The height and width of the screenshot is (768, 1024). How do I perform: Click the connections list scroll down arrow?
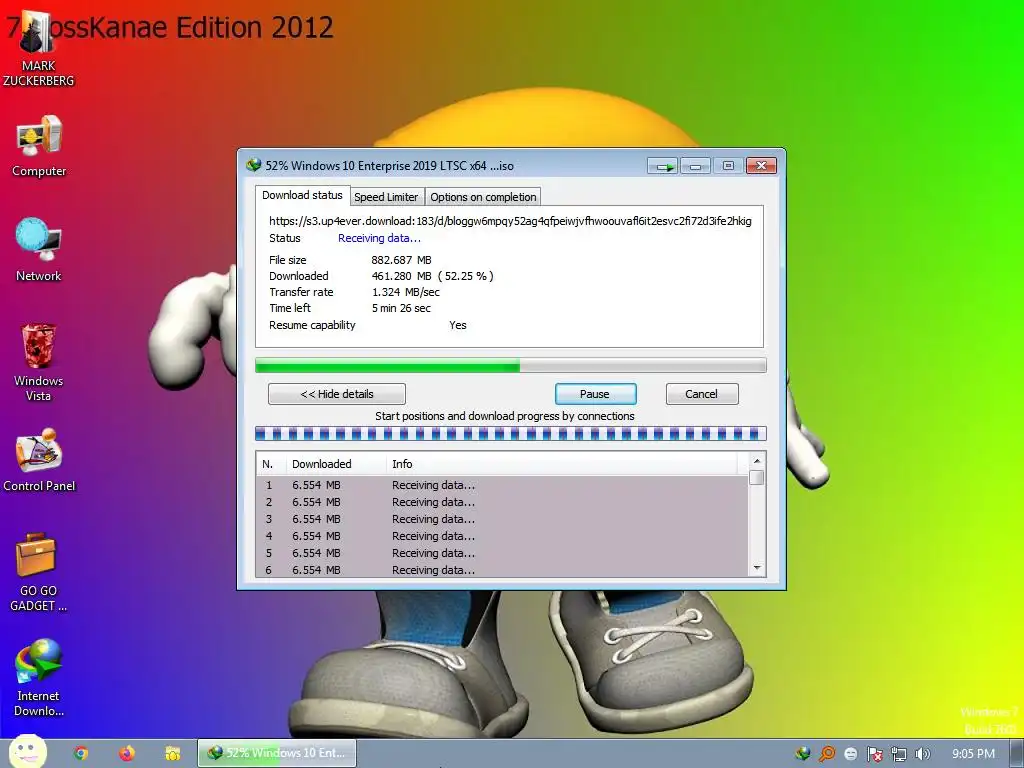[x=757, y=568]
